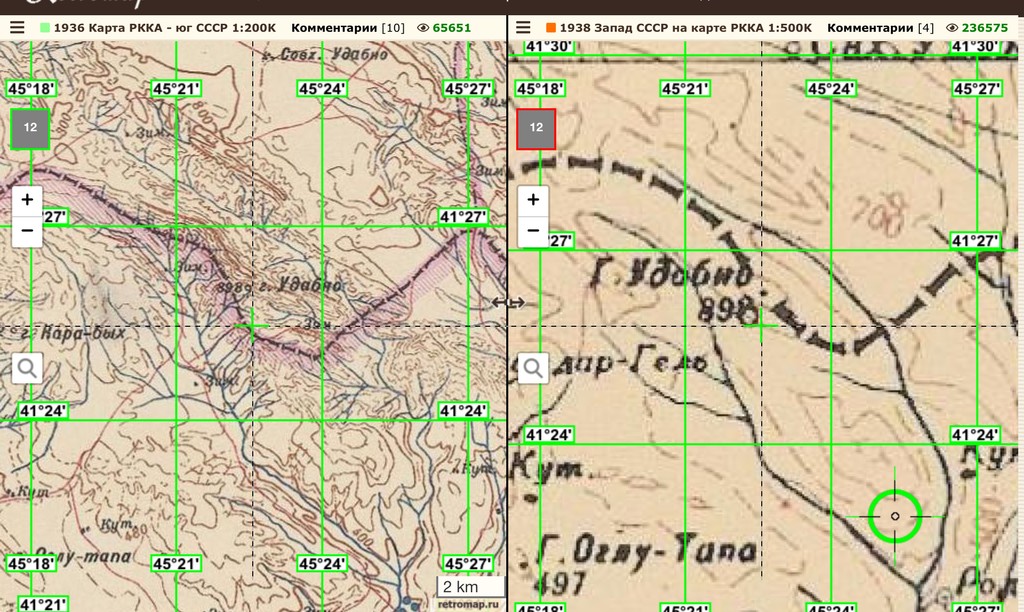Zoom in on the right 1938 map
The width and height of the screenshot is (1024, 612).
(533, 199)
